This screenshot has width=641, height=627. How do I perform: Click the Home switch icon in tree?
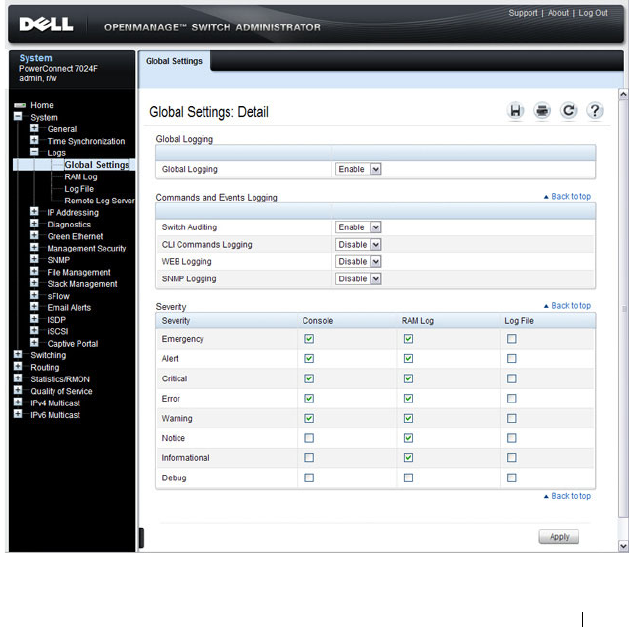pyautogui.click(x=20, y=105)
